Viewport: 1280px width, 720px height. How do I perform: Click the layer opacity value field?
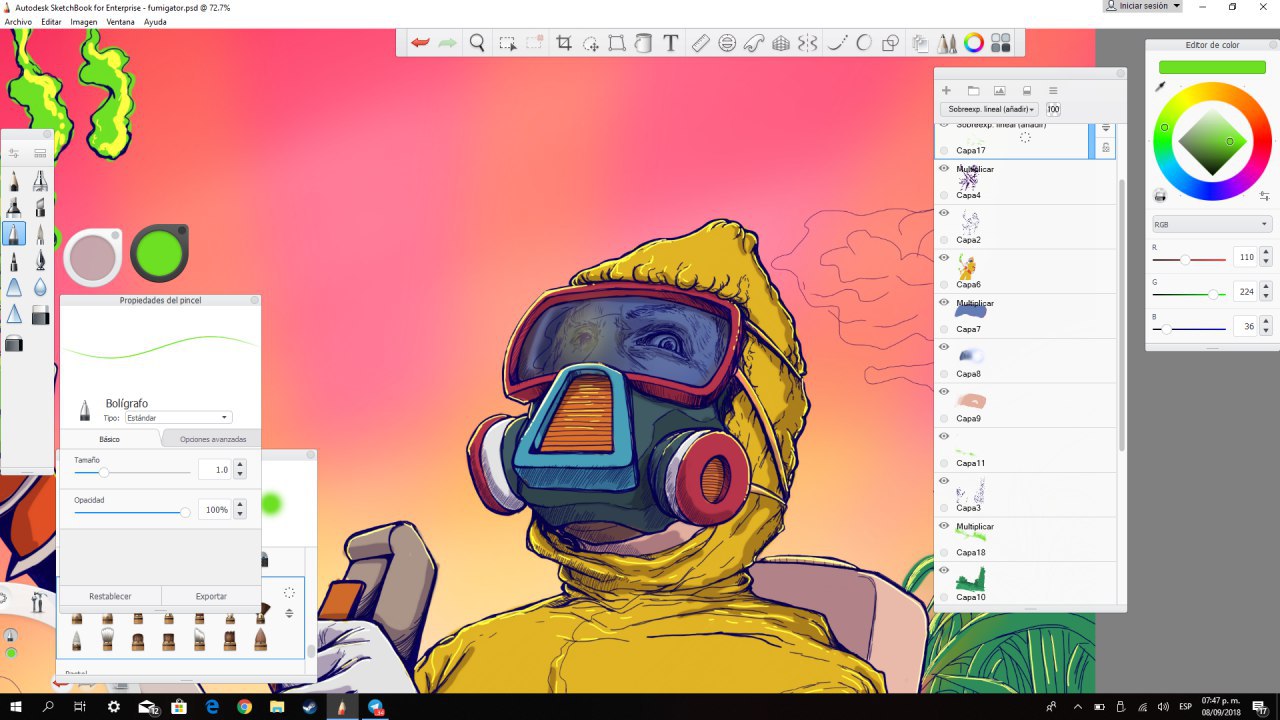[x=1053, y=109]
